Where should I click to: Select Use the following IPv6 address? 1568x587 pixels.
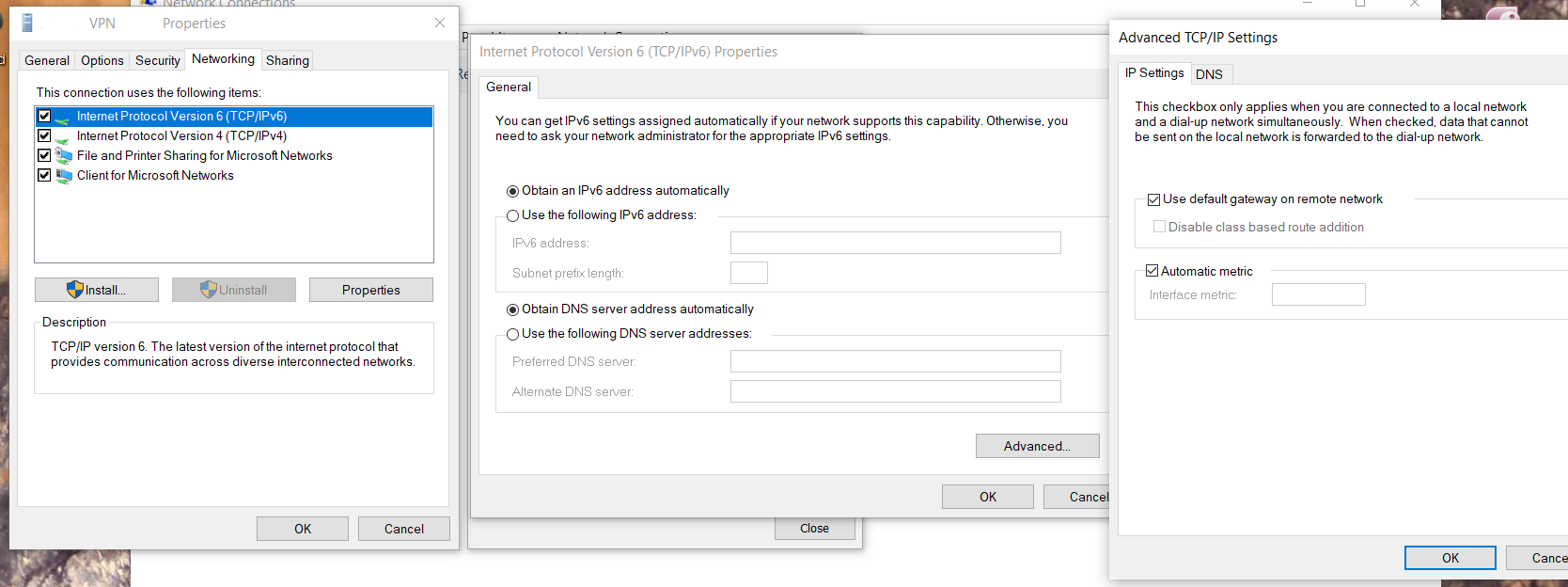(512, 215)
